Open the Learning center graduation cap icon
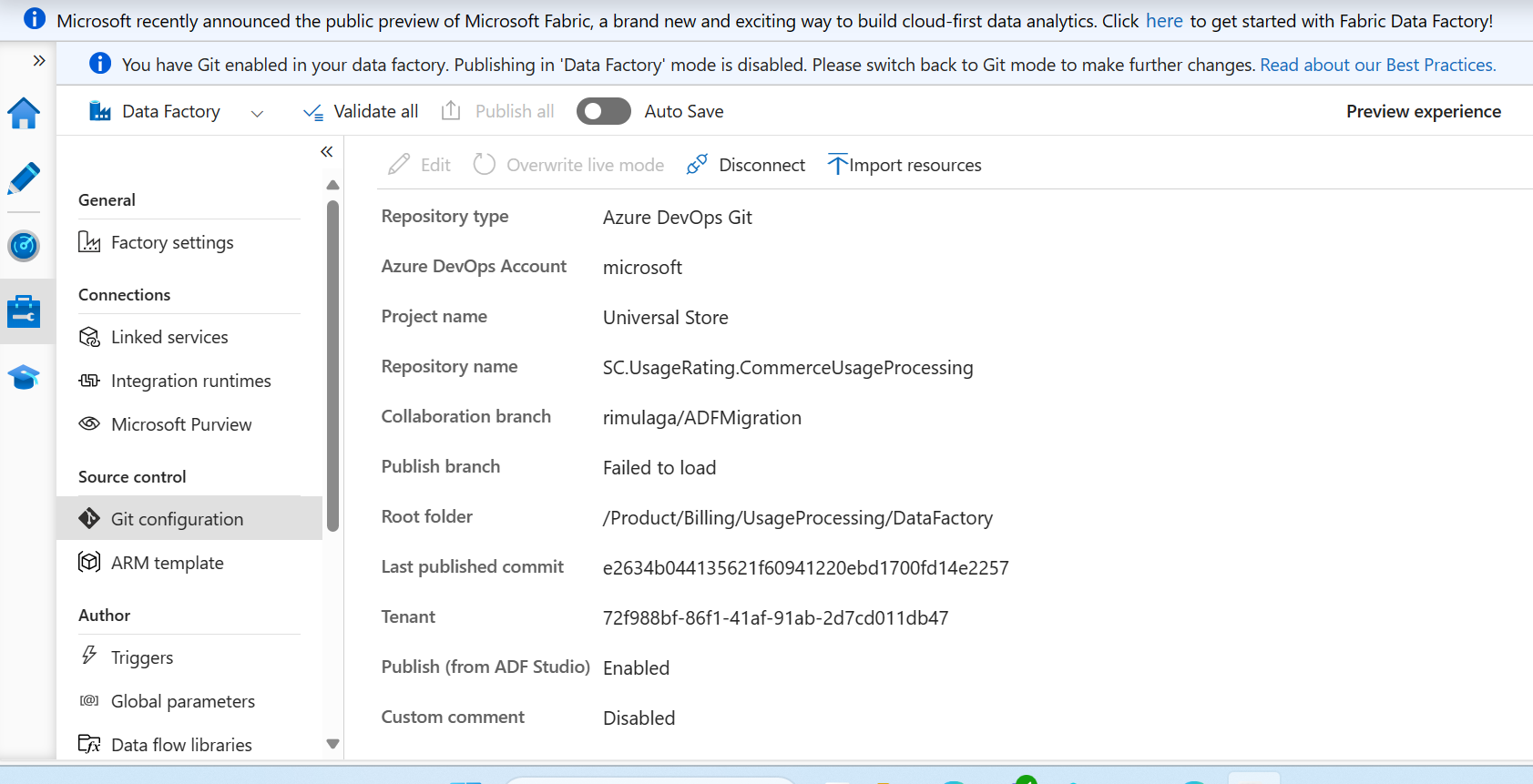The width and height of the screenshot is (1533, 784). (x=24, y=377)
